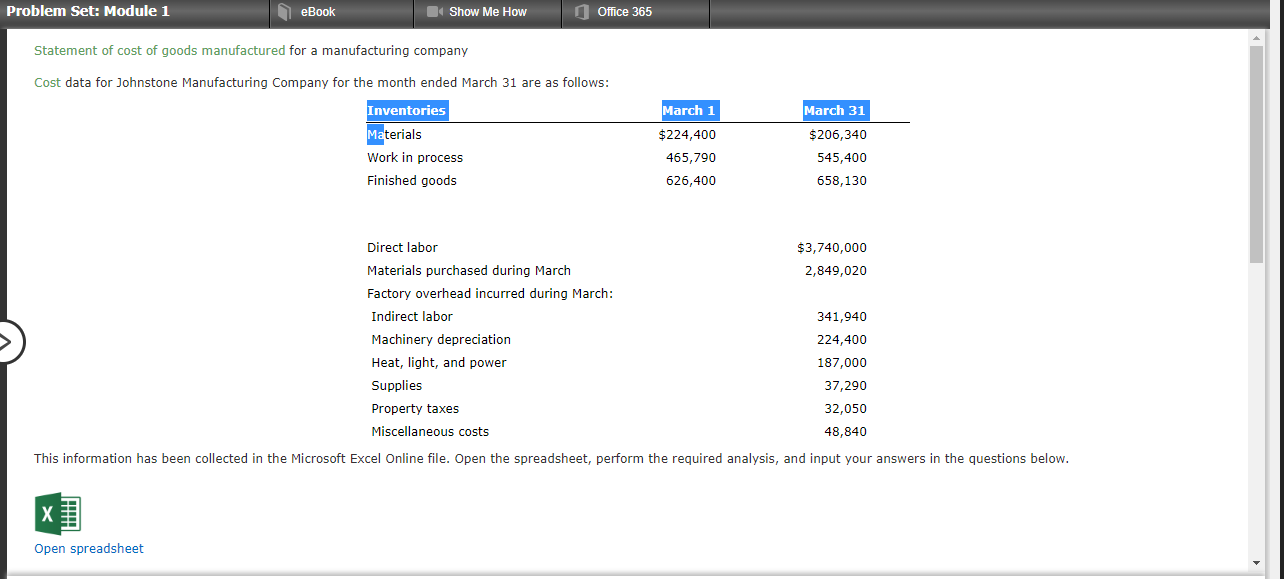Select the highlighted Inventories header cell
This screenshot has height=579, width=1284.
click(x=407, y=110)
